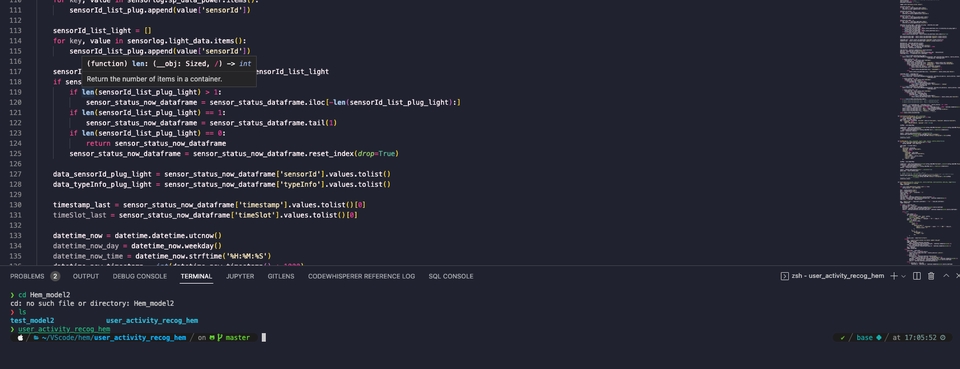
Task: Click test_model2 in the ls output
Action: click(32, 320)
